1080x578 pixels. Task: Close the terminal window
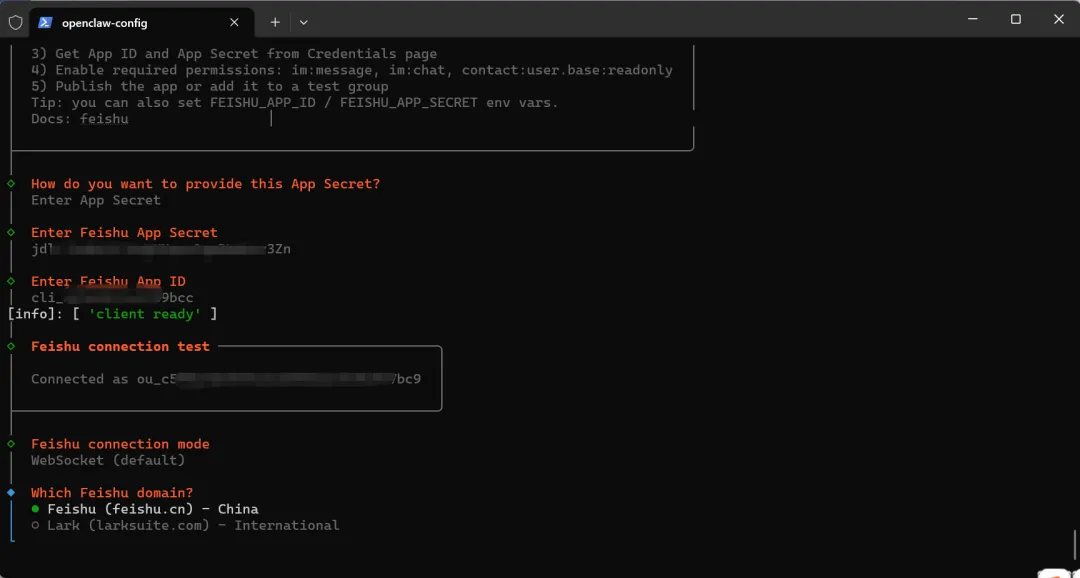[x=1059, y=19]
